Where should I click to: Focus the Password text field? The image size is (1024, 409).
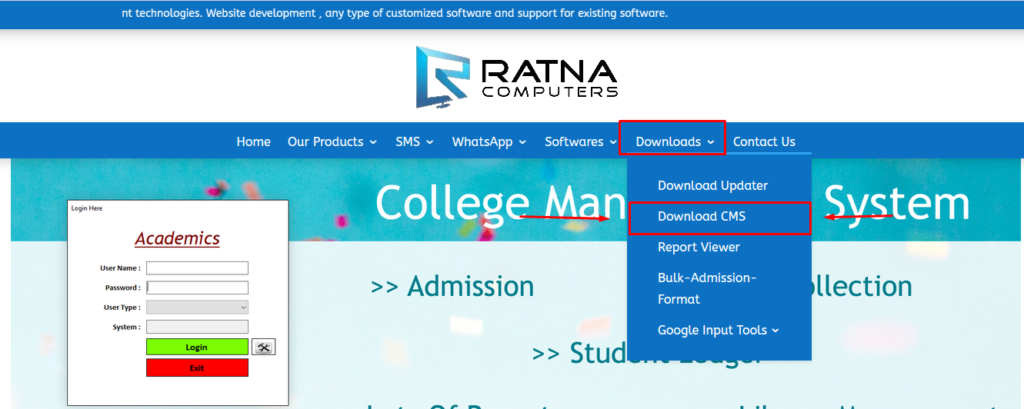[x=197, y=287]
